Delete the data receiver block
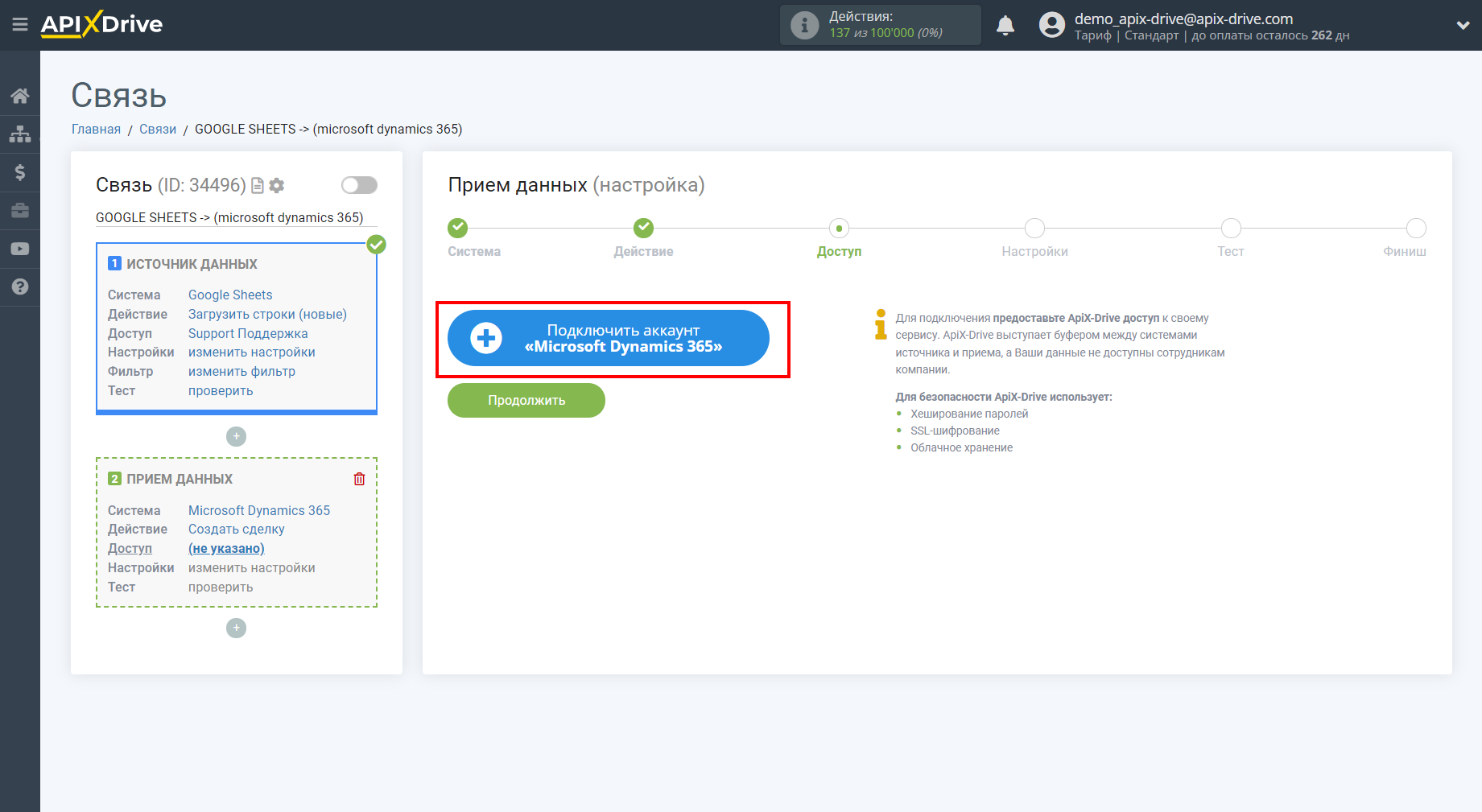The width and height of the screenshot is (1482, 812). click(x=359, y=479)
